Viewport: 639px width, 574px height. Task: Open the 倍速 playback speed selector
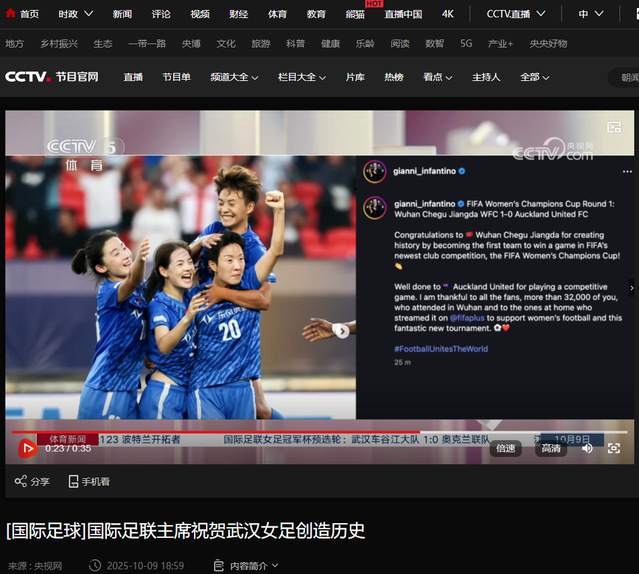click(x=506, y=448)
